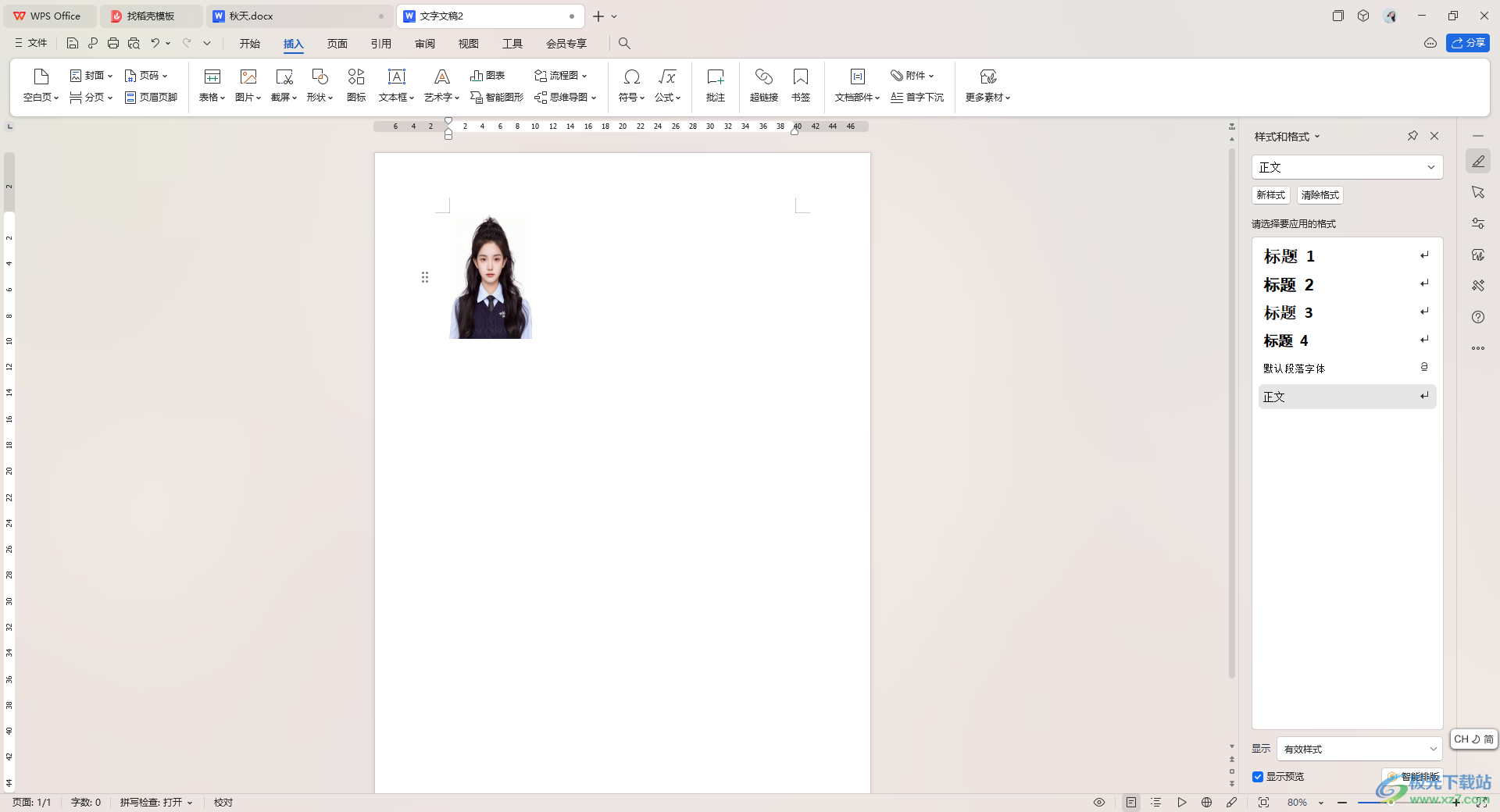1500x812 pixels.
Task: Click the selection arrow tool in right sidebar
Action: 1478,192
